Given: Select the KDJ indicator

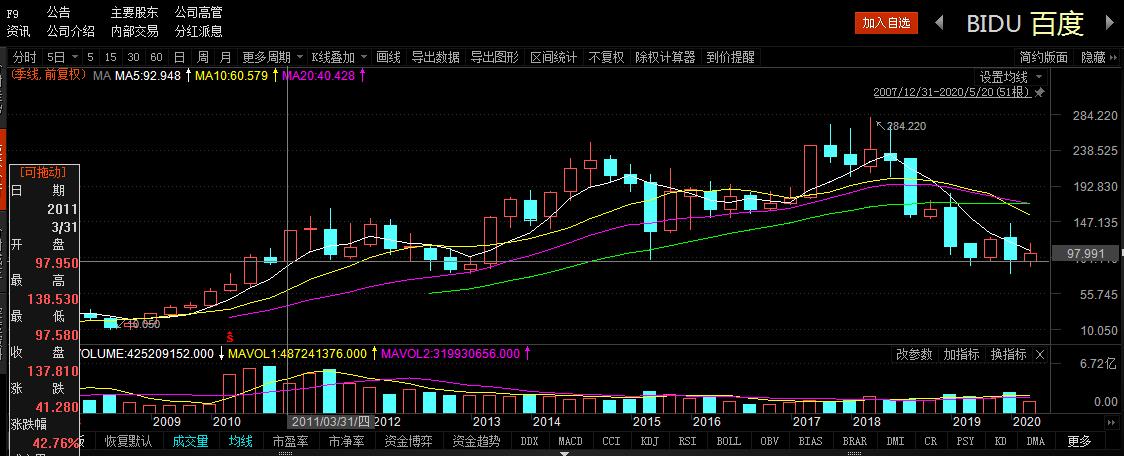Looking at the screenshot, I should click(651, 441).
